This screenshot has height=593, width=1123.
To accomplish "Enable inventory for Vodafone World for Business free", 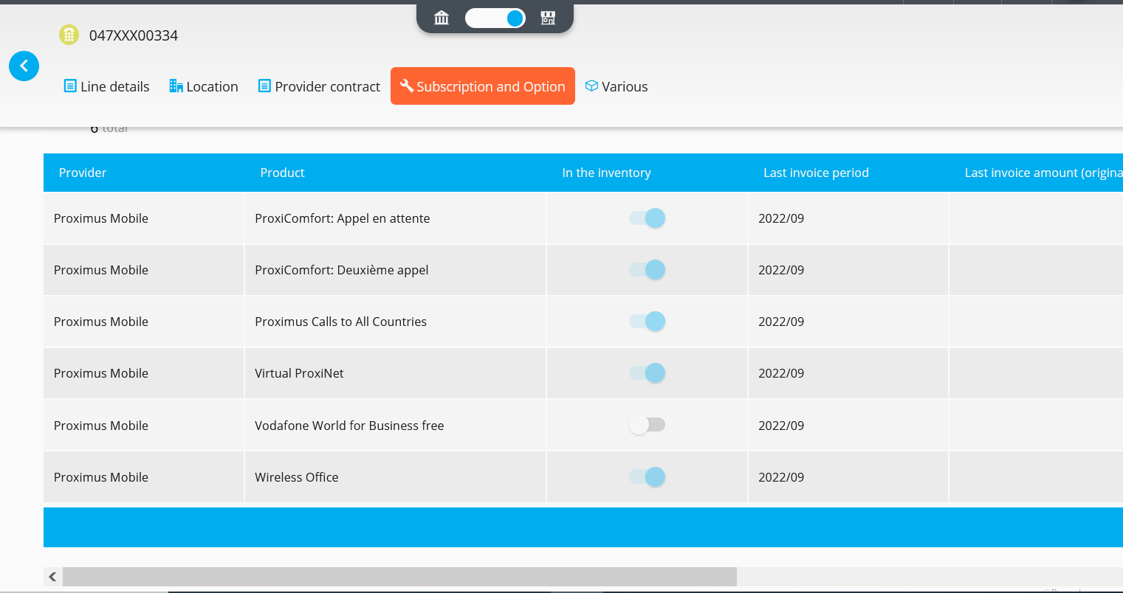I will click(647, 425).
